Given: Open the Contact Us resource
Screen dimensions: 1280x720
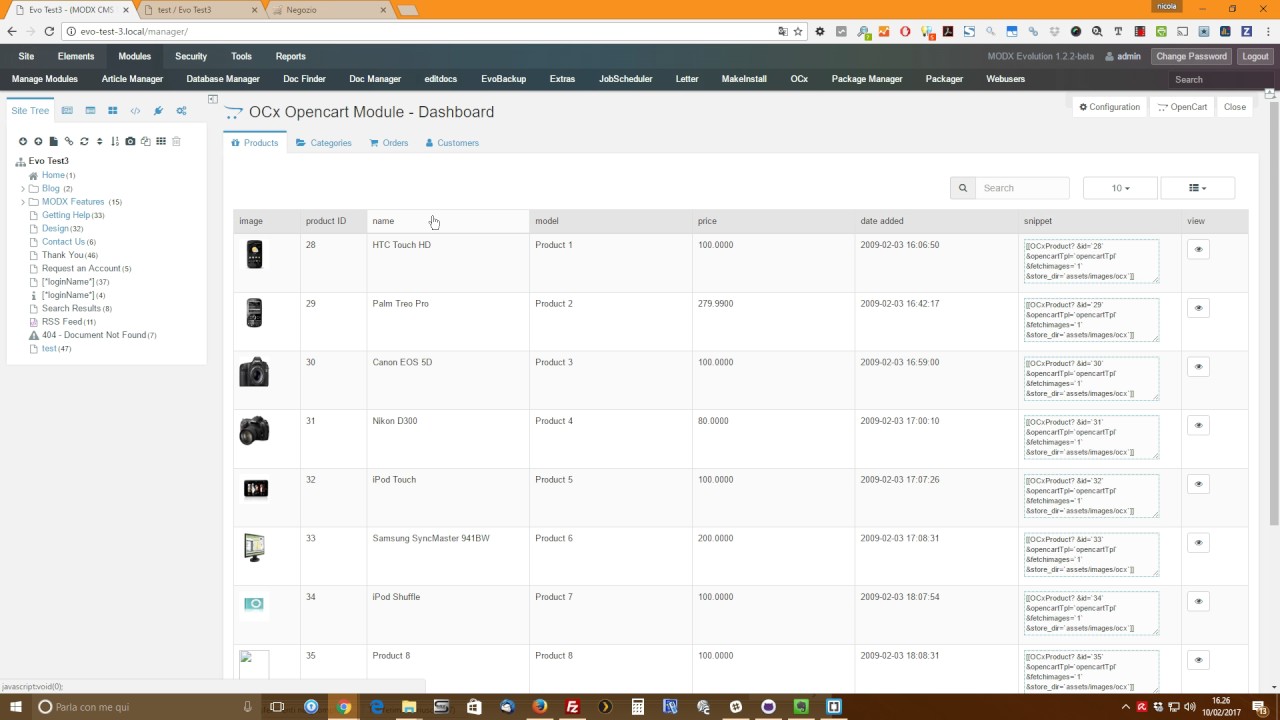Looking at the screenshot, I should tap(63, 242).
